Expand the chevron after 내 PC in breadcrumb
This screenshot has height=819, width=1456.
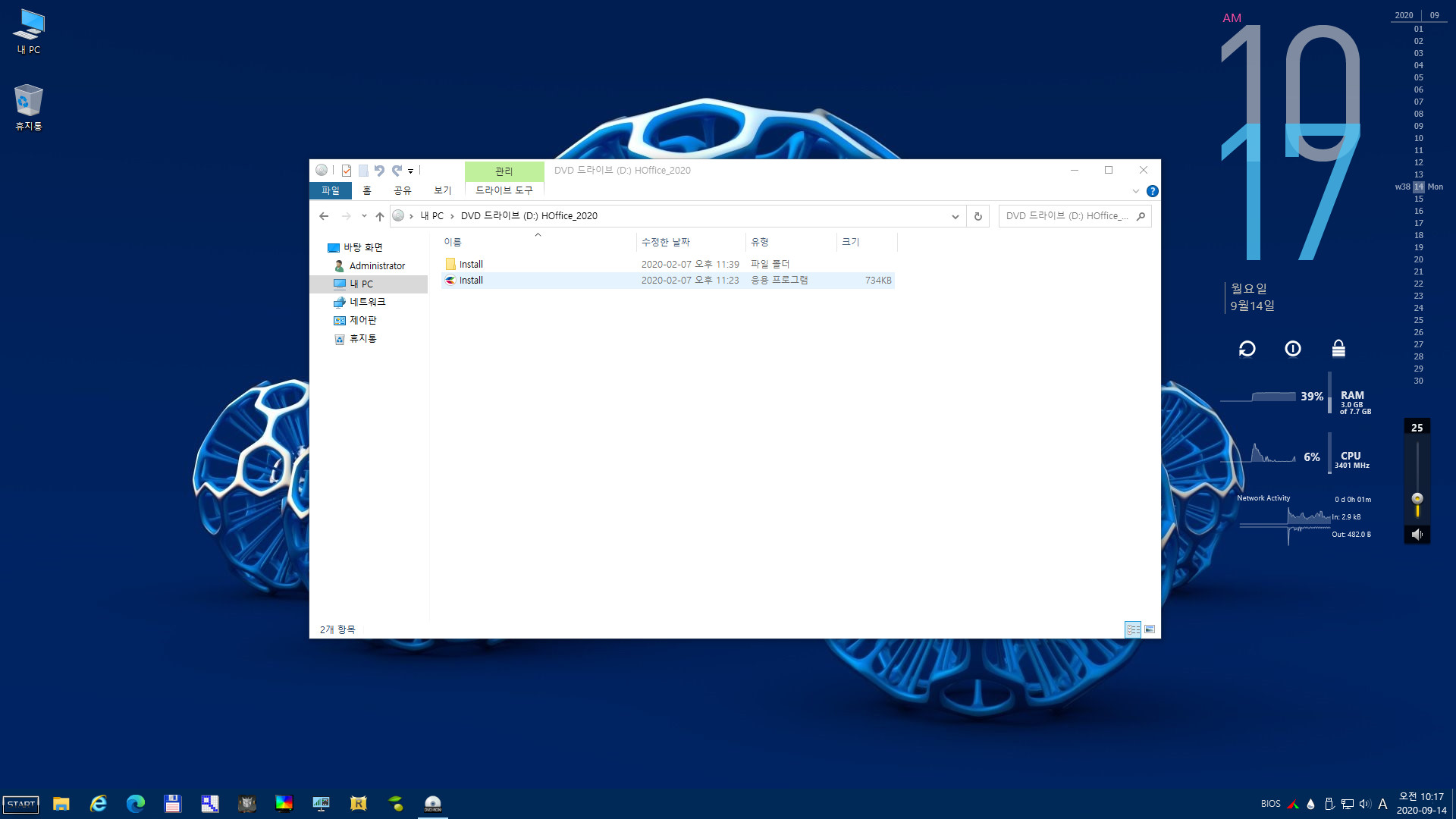point(452,216)
